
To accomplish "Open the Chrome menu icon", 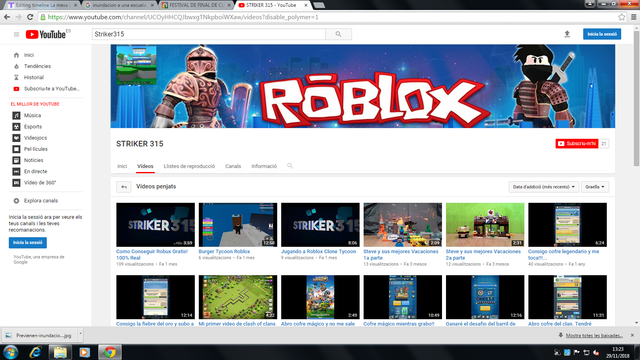I will click(x=633, y=17).
